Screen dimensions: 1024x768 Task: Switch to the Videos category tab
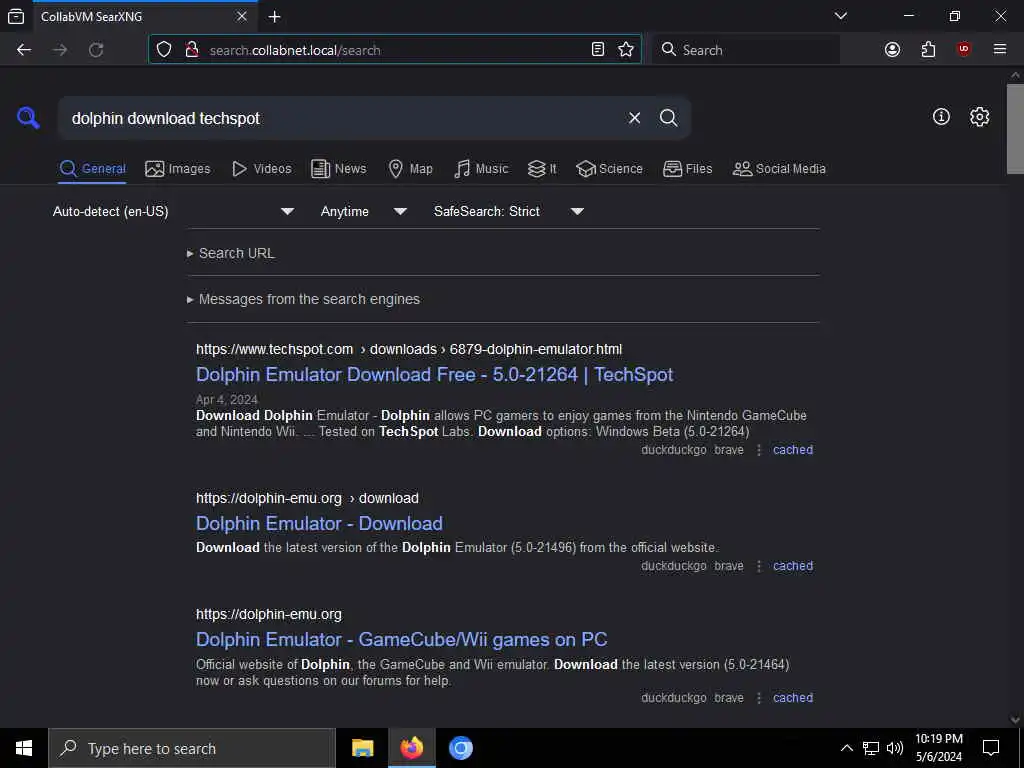click(x=261, y=168)
